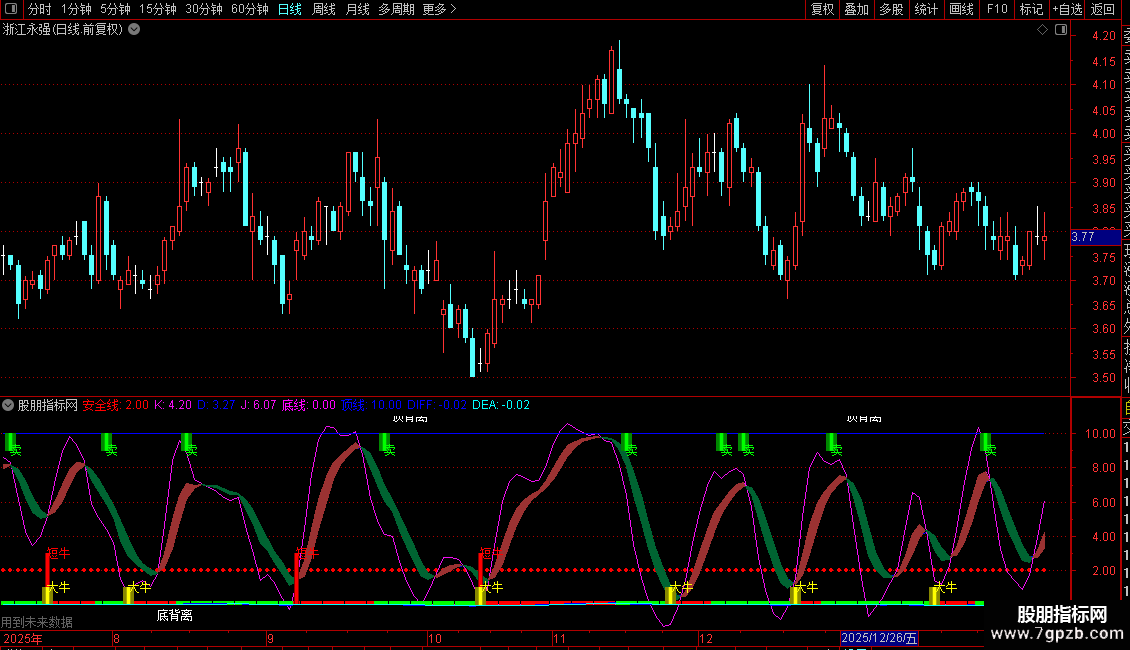Add stock via +自选 button
Image resolution: width=1130 pixels, height=650 pixels.
pos(1067,9)
